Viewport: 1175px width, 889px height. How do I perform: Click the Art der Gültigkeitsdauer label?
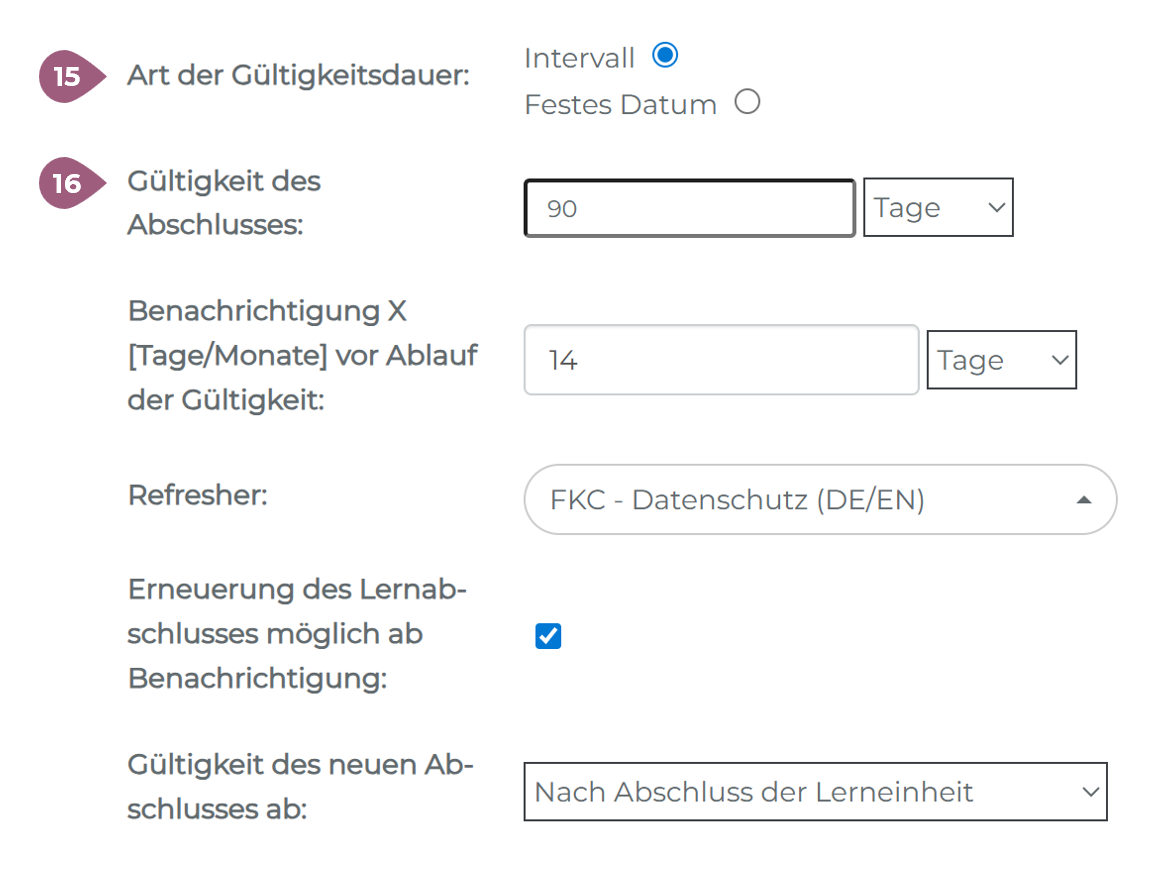click(298, 76)
